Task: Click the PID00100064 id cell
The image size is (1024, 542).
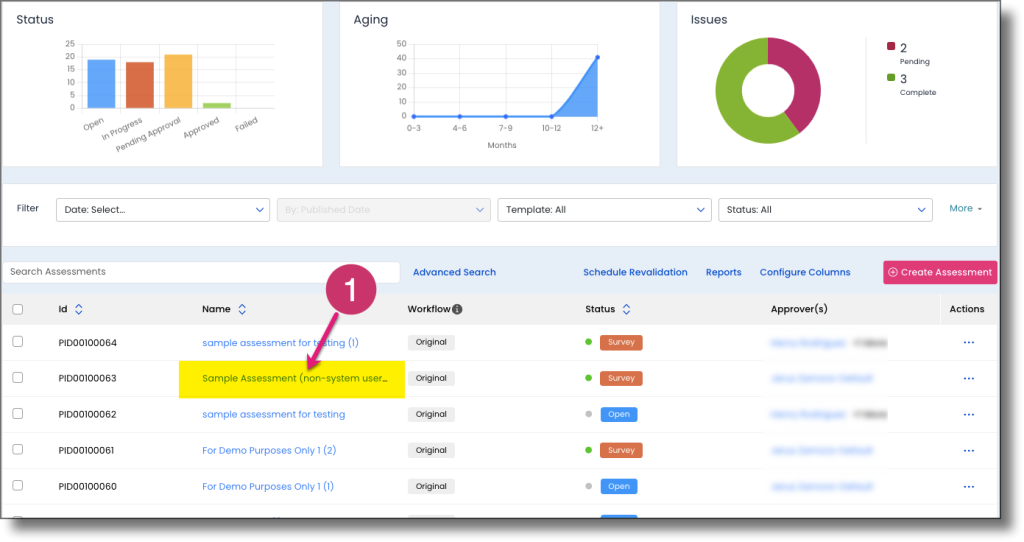Action: click(x=88, y=343)
